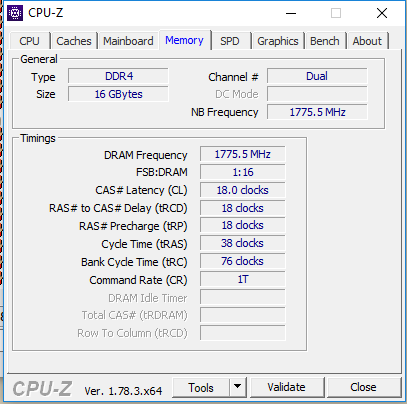Click the Cycle Time 38 clocks value

coord(243,243)
